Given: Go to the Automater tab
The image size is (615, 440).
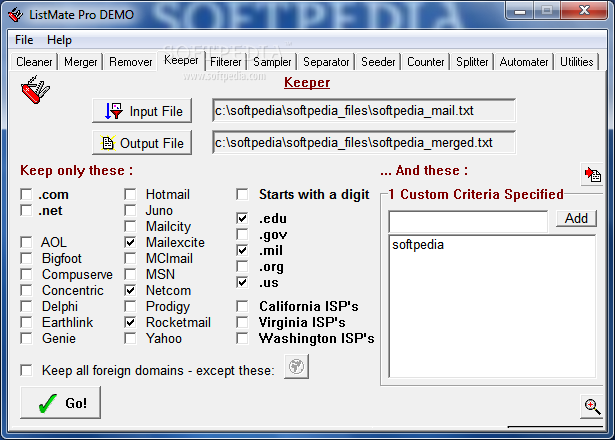Looking at the screenshot, I should [x=524, y=62].
